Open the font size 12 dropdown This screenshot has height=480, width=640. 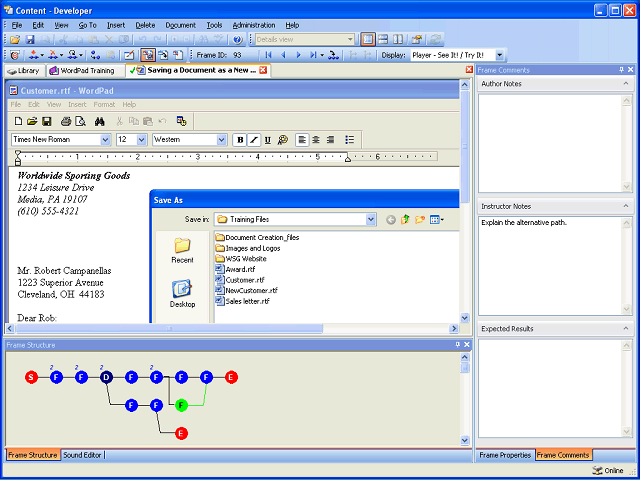coord(142,140)
